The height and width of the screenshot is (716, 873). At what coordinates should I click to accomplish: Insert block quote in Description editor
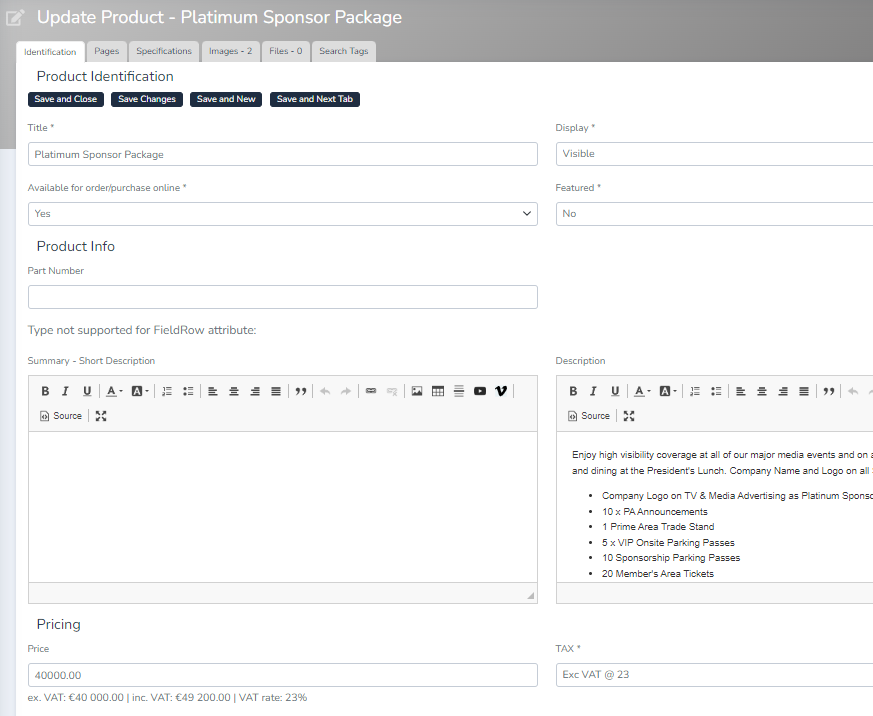point(828,391)
